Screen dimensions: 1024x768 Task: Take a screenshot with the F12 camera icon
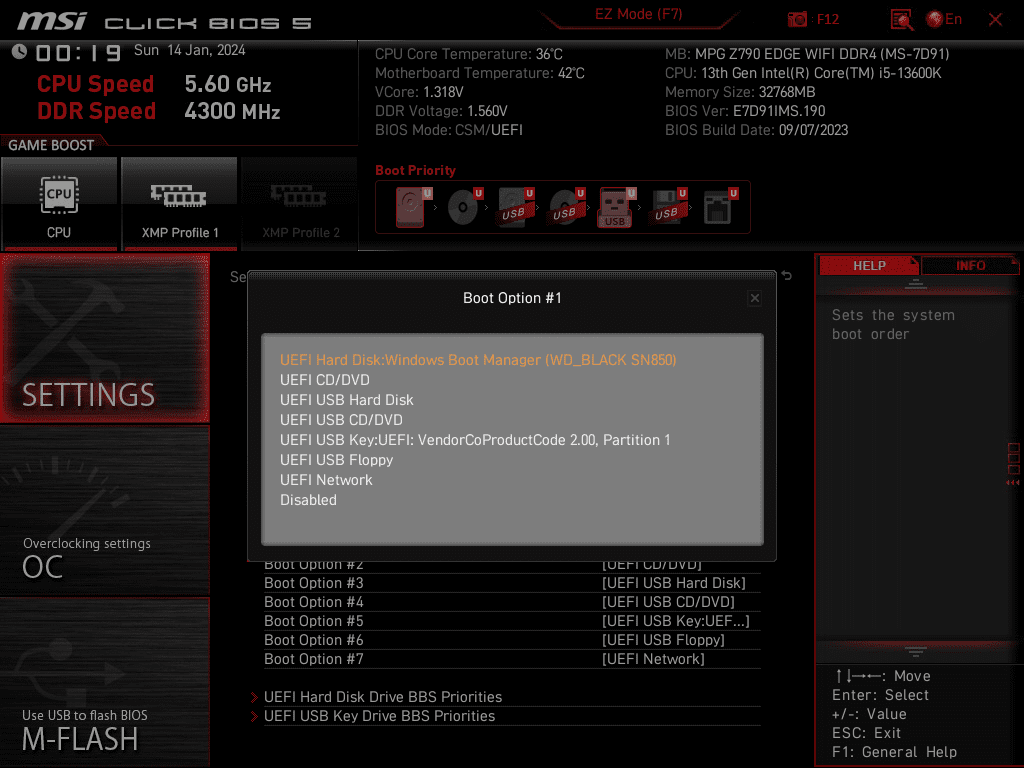(x=797, y=20)
